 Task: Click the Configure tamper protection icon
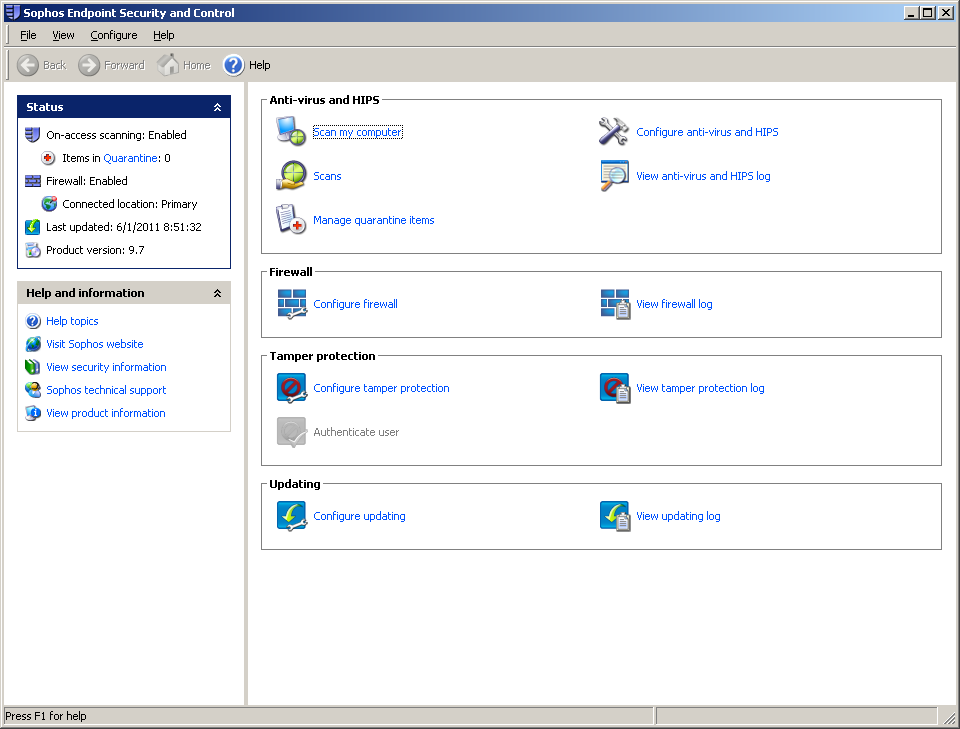[x=291, y=388]
